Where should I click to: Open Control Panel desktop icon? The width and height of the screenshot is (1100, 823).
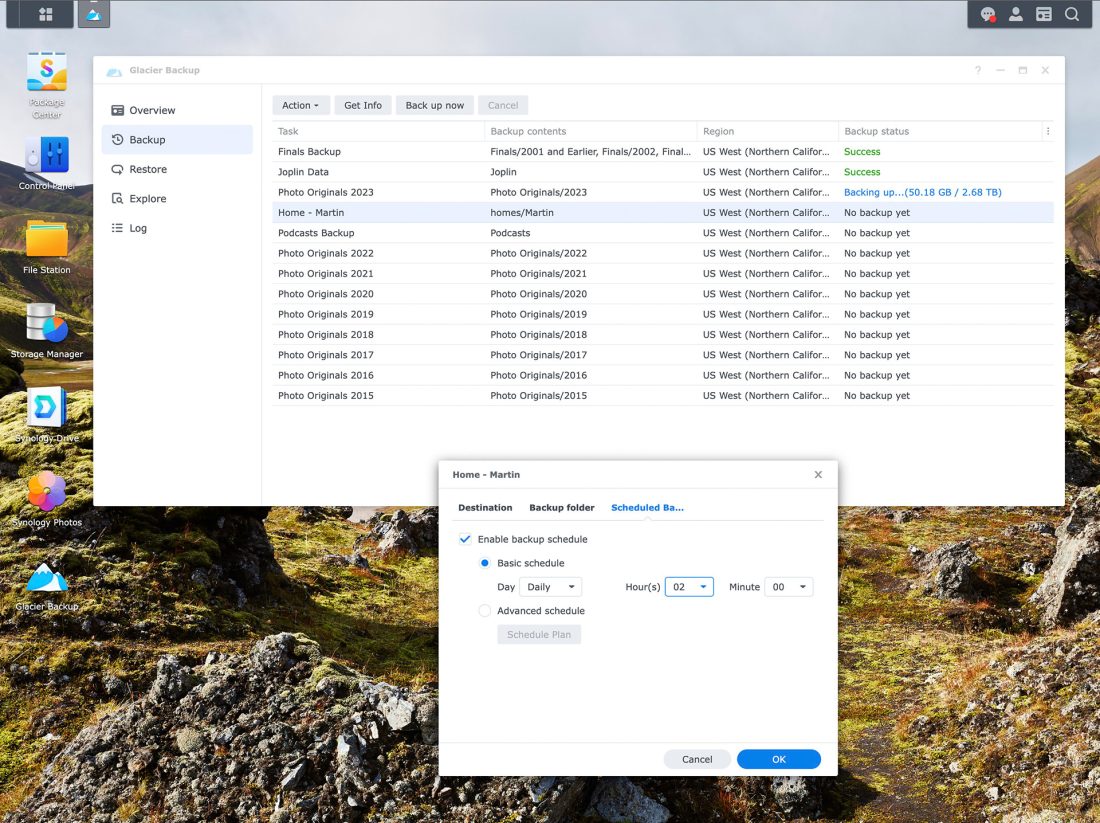(x=46, y=158)
